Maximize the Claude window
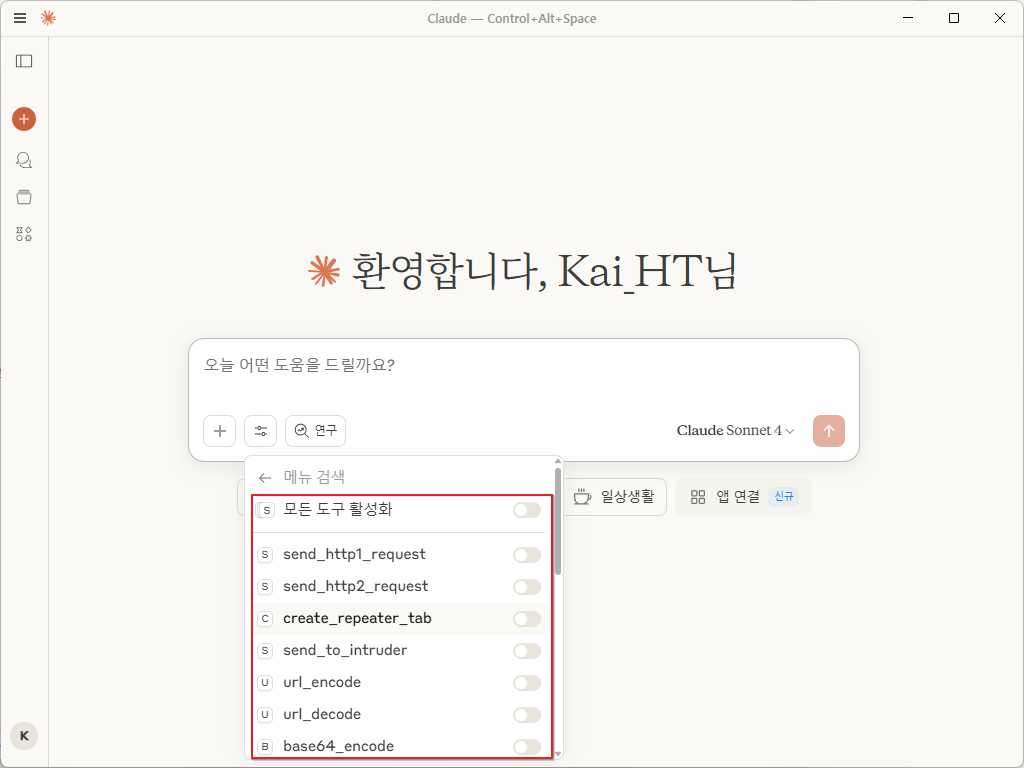The width and height of the screenshot is (1024, 768). pyautogui.click(x=953, y=18)
